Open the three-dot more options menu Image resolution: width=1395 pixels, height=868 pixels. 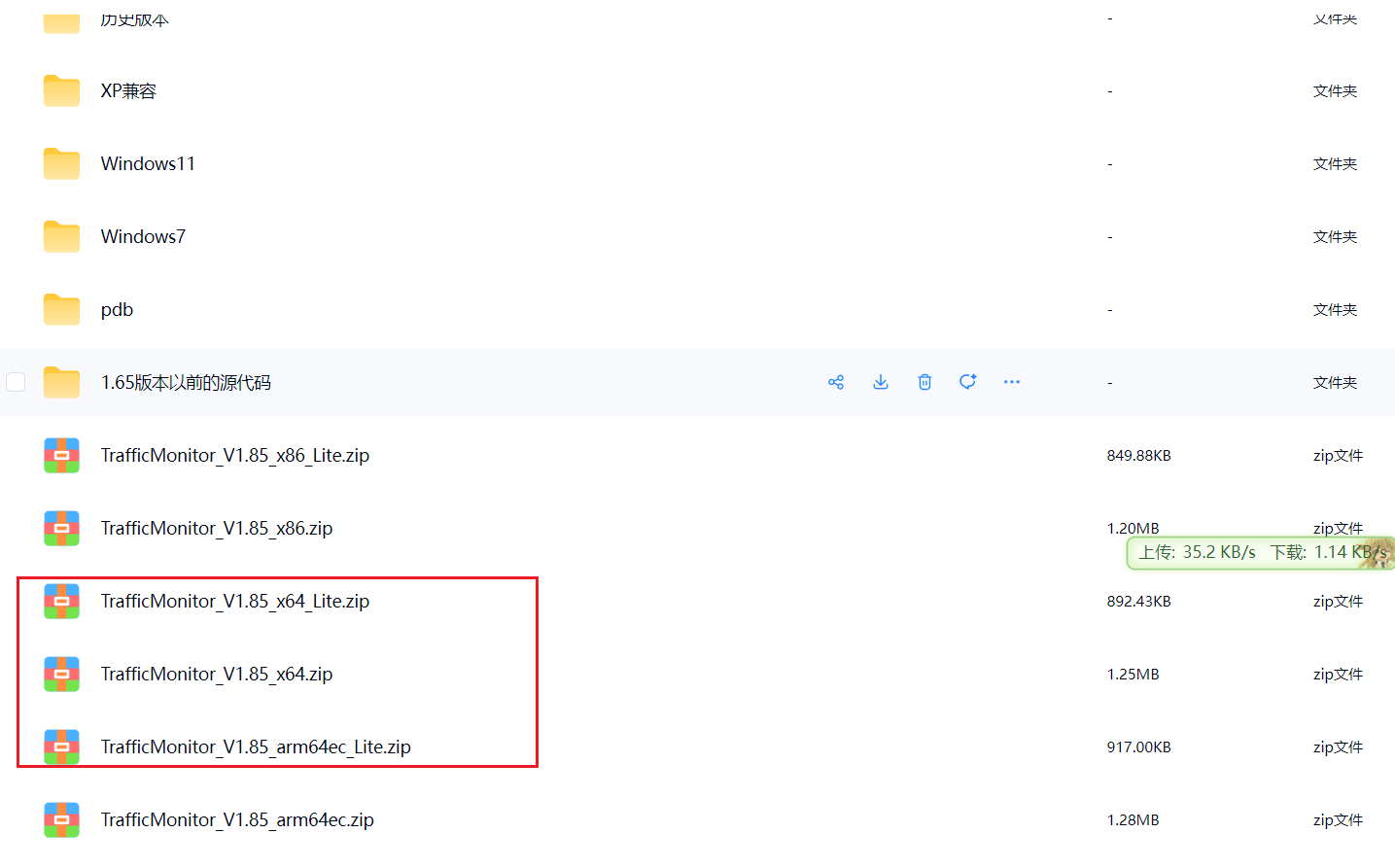1012,382
